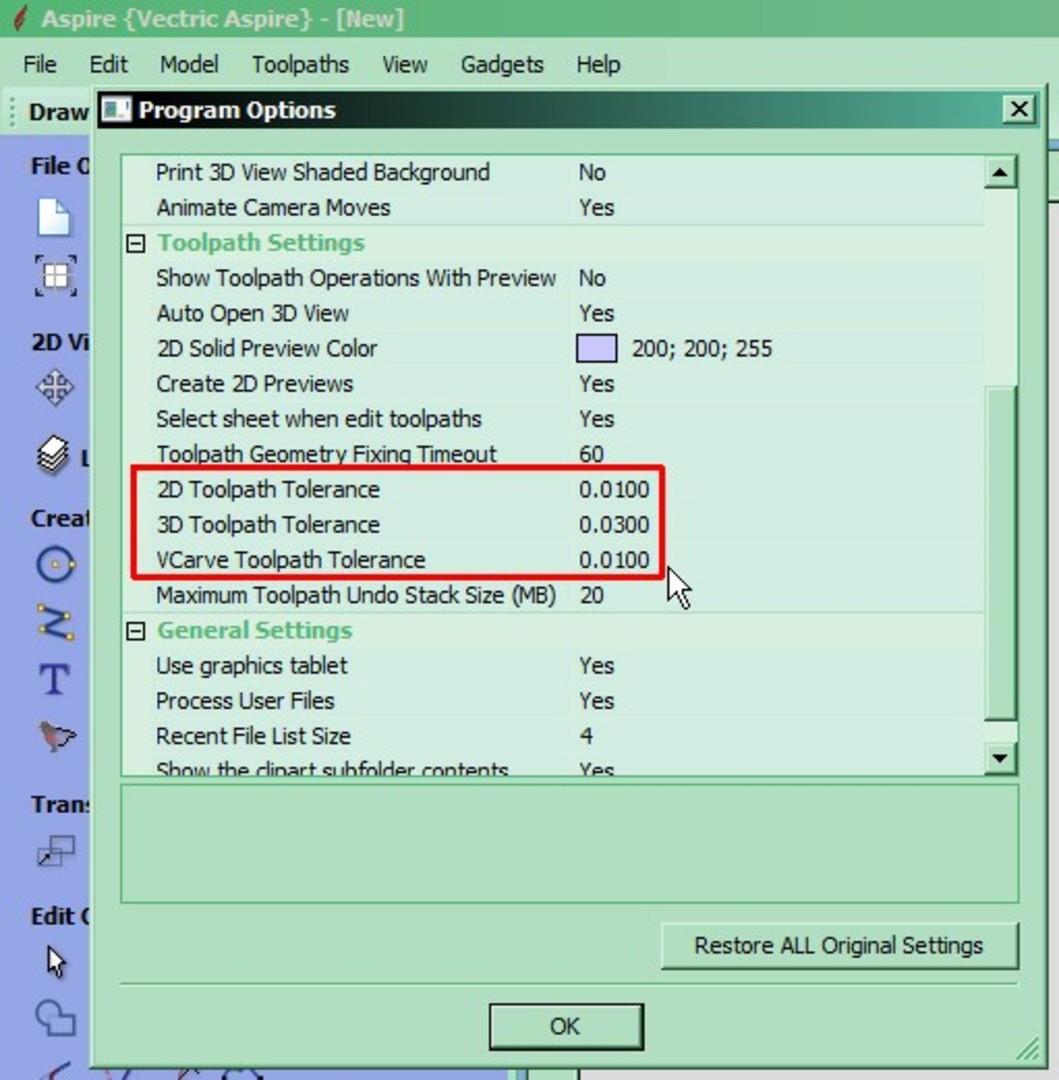Viewport: 1059px width, 1080px height.
Task: Select Maximum Toolpath Undo Stack Size label
Action: tap(355, 596)
